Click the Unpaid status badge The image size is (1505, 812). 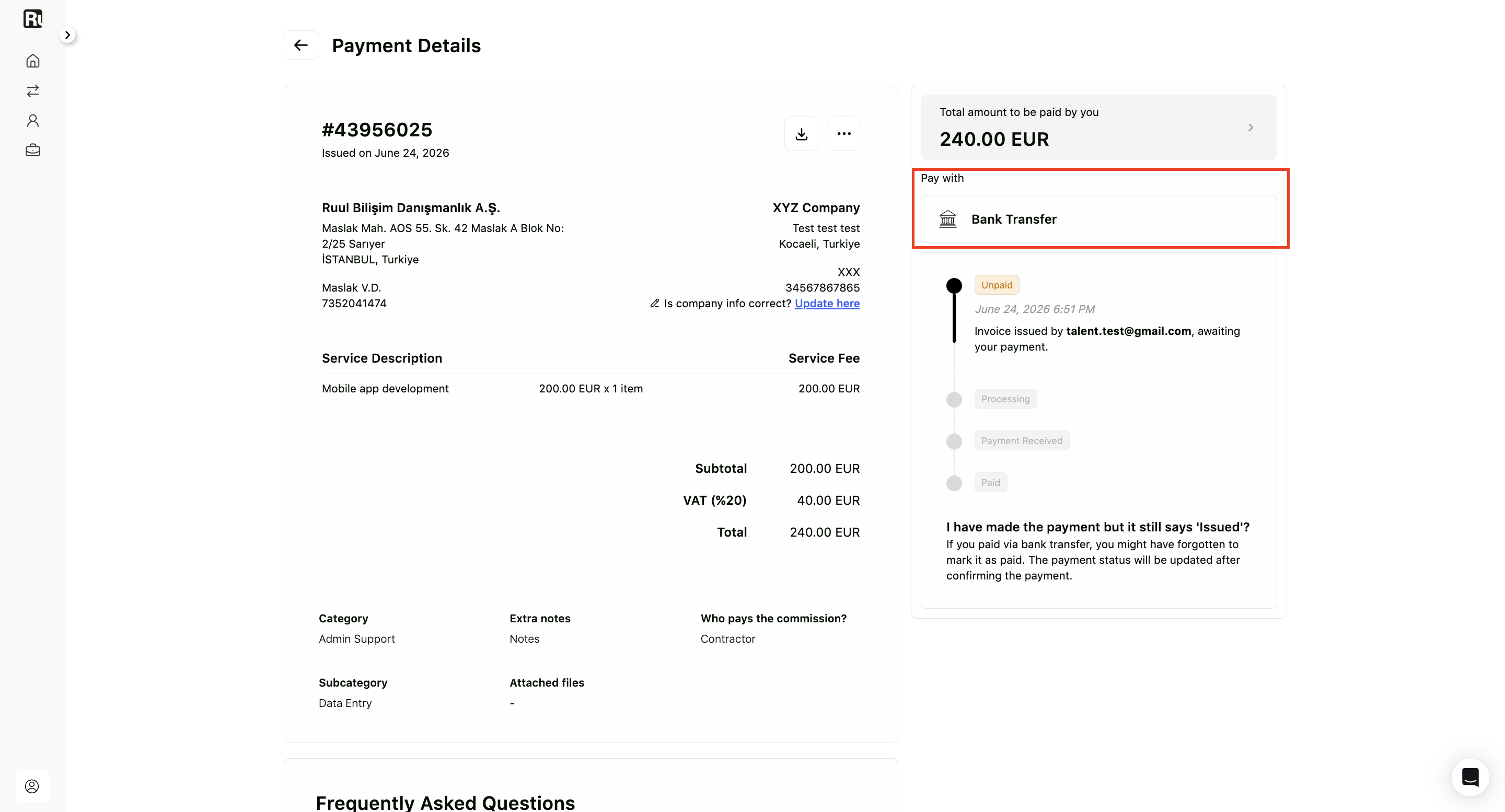click(996, 285)
